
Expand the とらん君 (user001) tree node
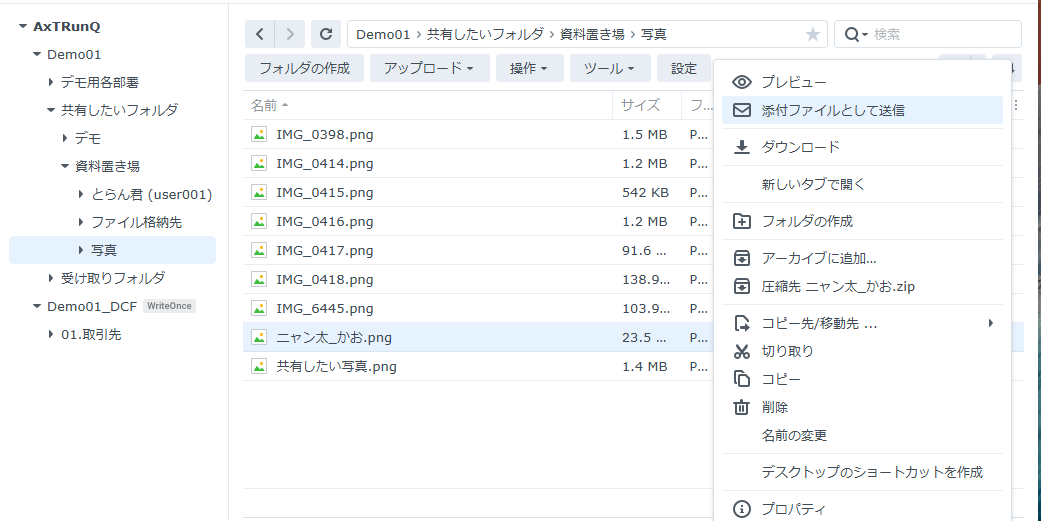(80, 194)
